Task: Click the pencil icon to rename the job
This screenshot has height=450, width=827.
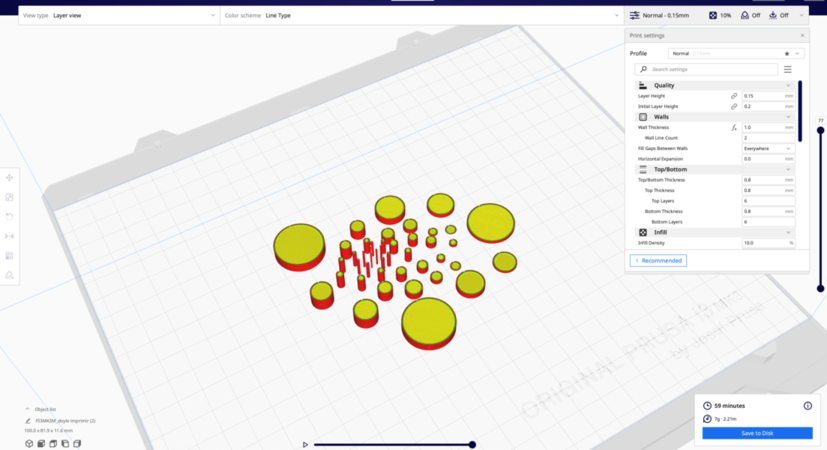Action: (28, 421)
